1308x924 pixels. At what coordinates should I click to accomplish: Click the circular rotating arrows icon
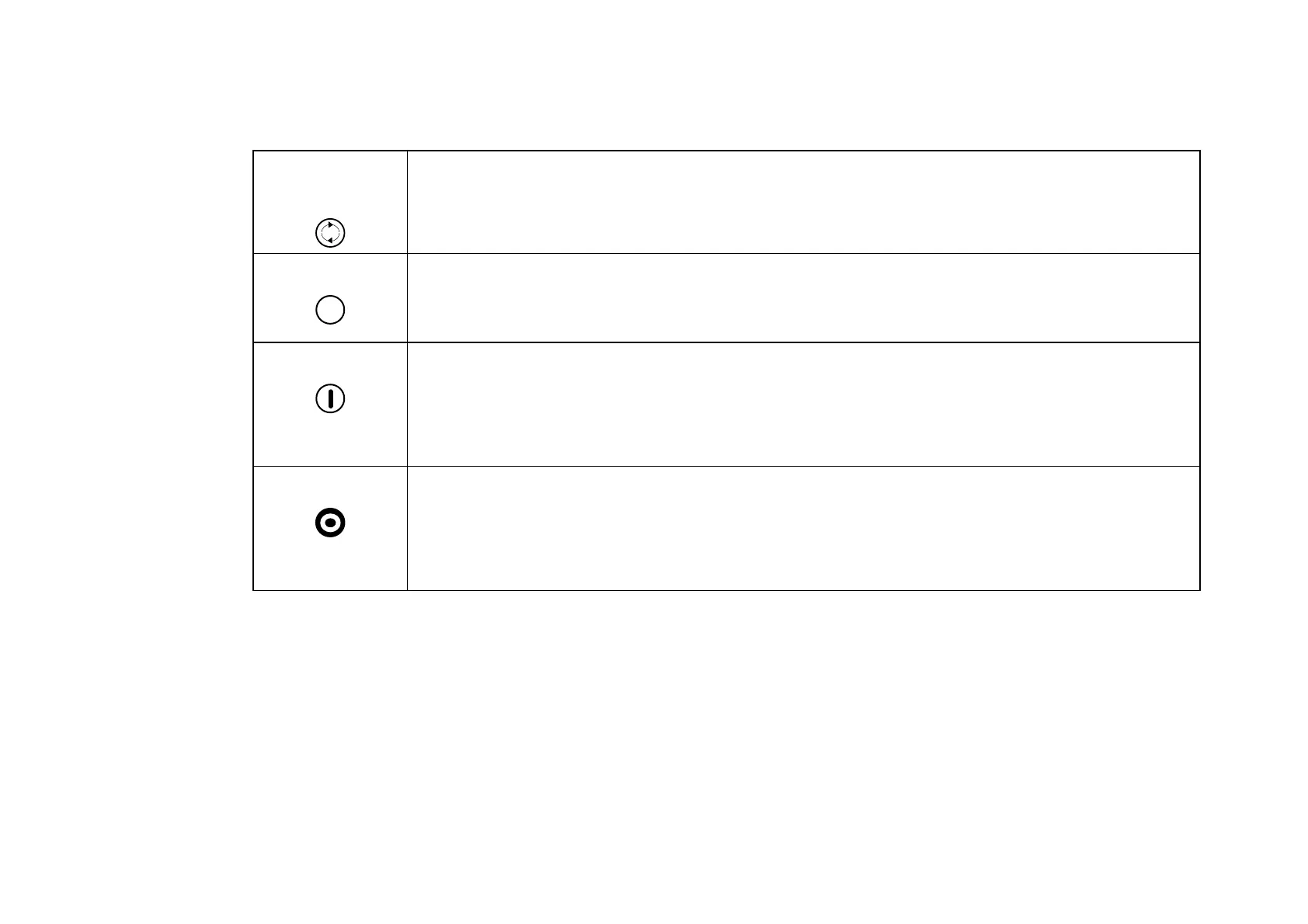coord(330,233)
